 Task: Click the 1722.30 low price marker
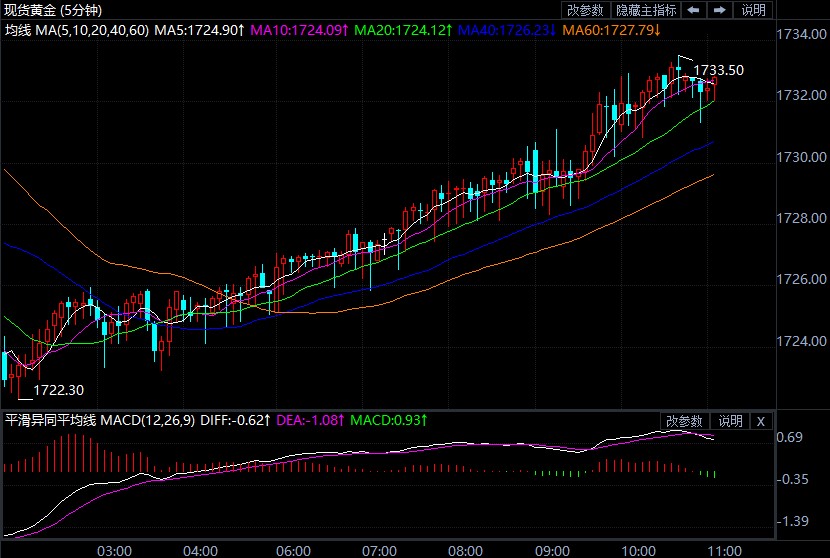tap(59, 391)
